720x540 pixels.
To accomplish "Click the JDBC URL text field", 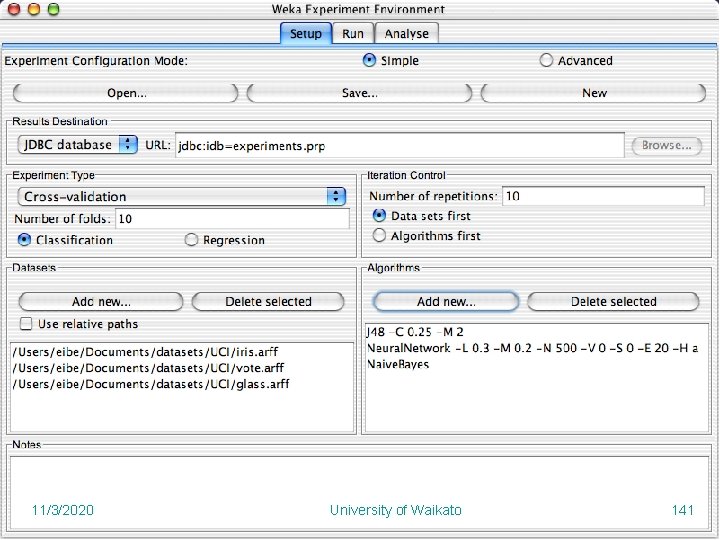I will pos(398,146).
